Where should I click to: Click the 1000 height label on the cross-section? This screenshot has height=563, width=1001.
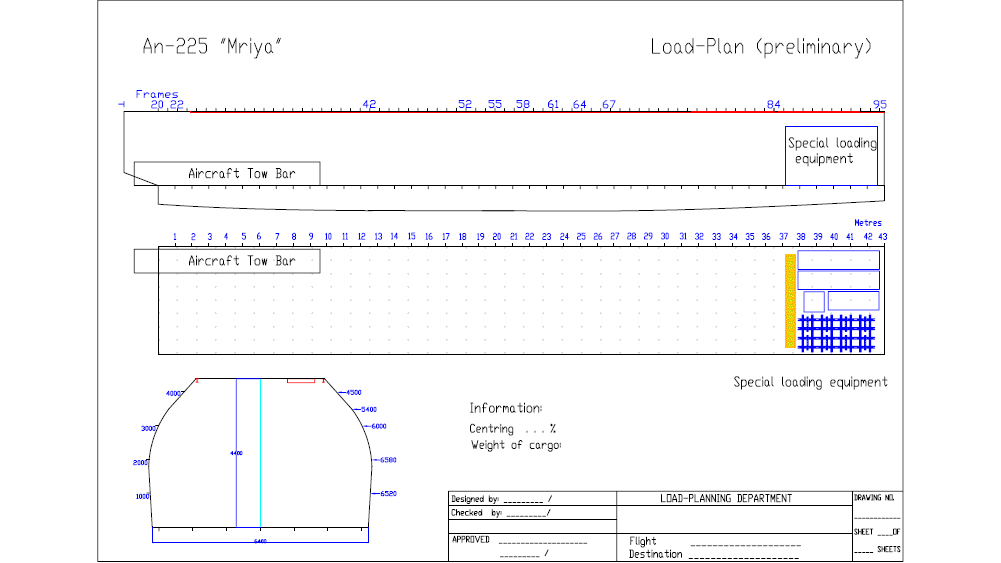(142, 496)
